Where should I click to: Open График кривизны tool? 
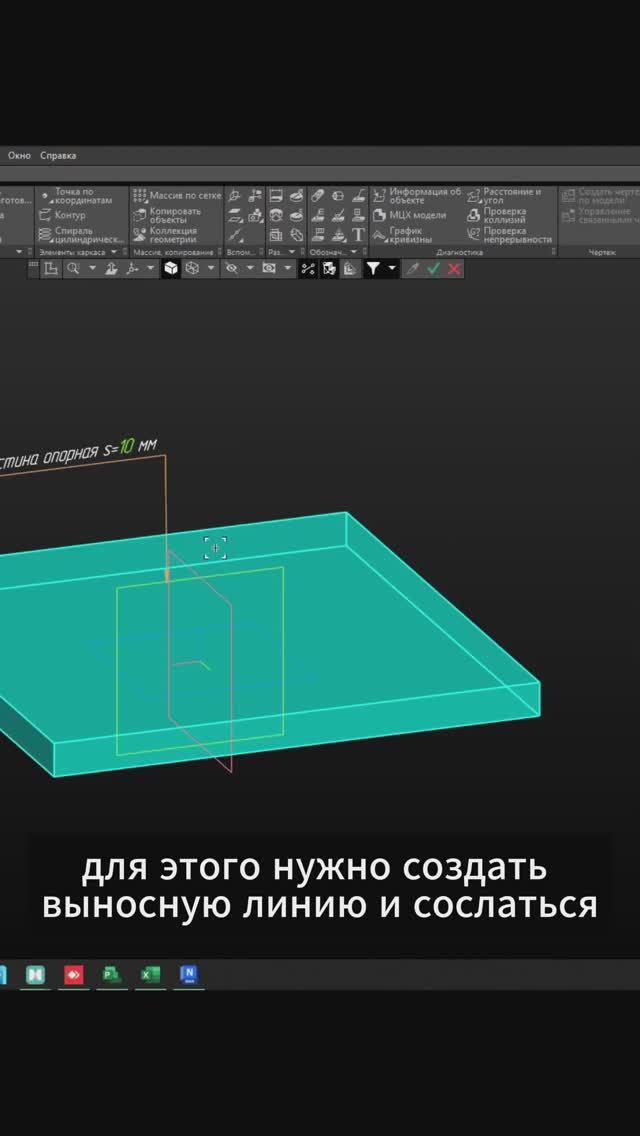(x=404, y=235)
